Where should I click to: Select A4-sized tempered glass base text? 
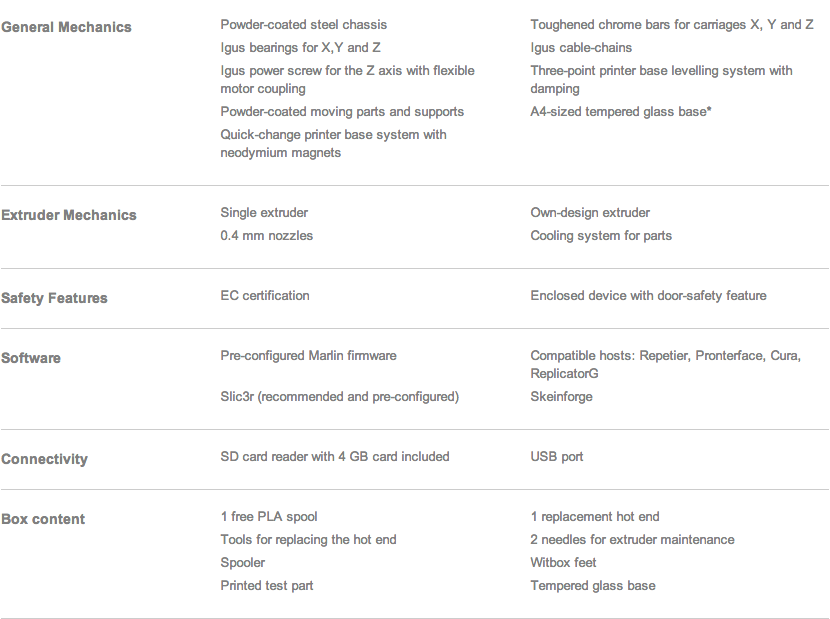pyautogui.click(x=621, y=112)
